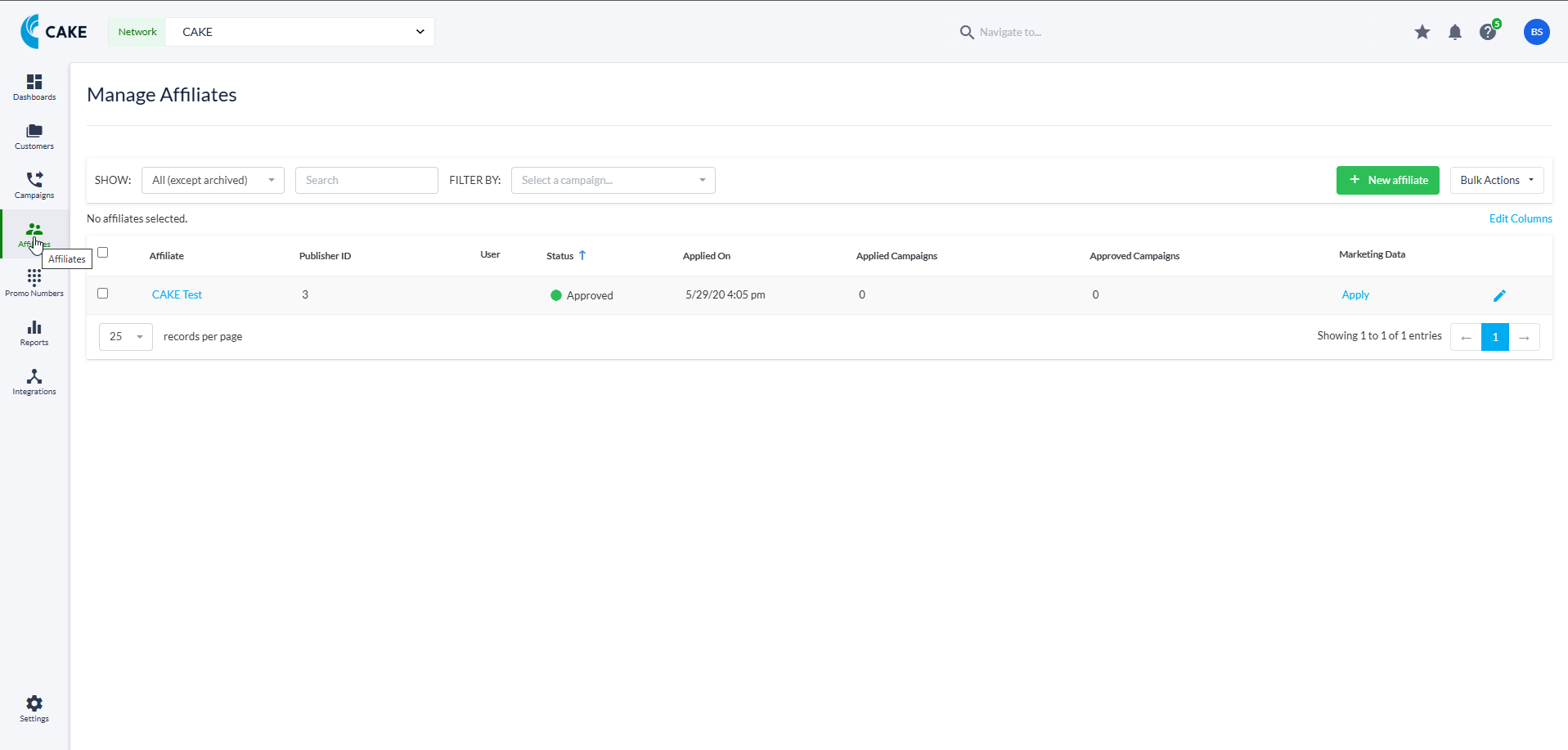Click the Network tab label
This screenshot has height=750, width=1568.
click(x=137, y=32)
